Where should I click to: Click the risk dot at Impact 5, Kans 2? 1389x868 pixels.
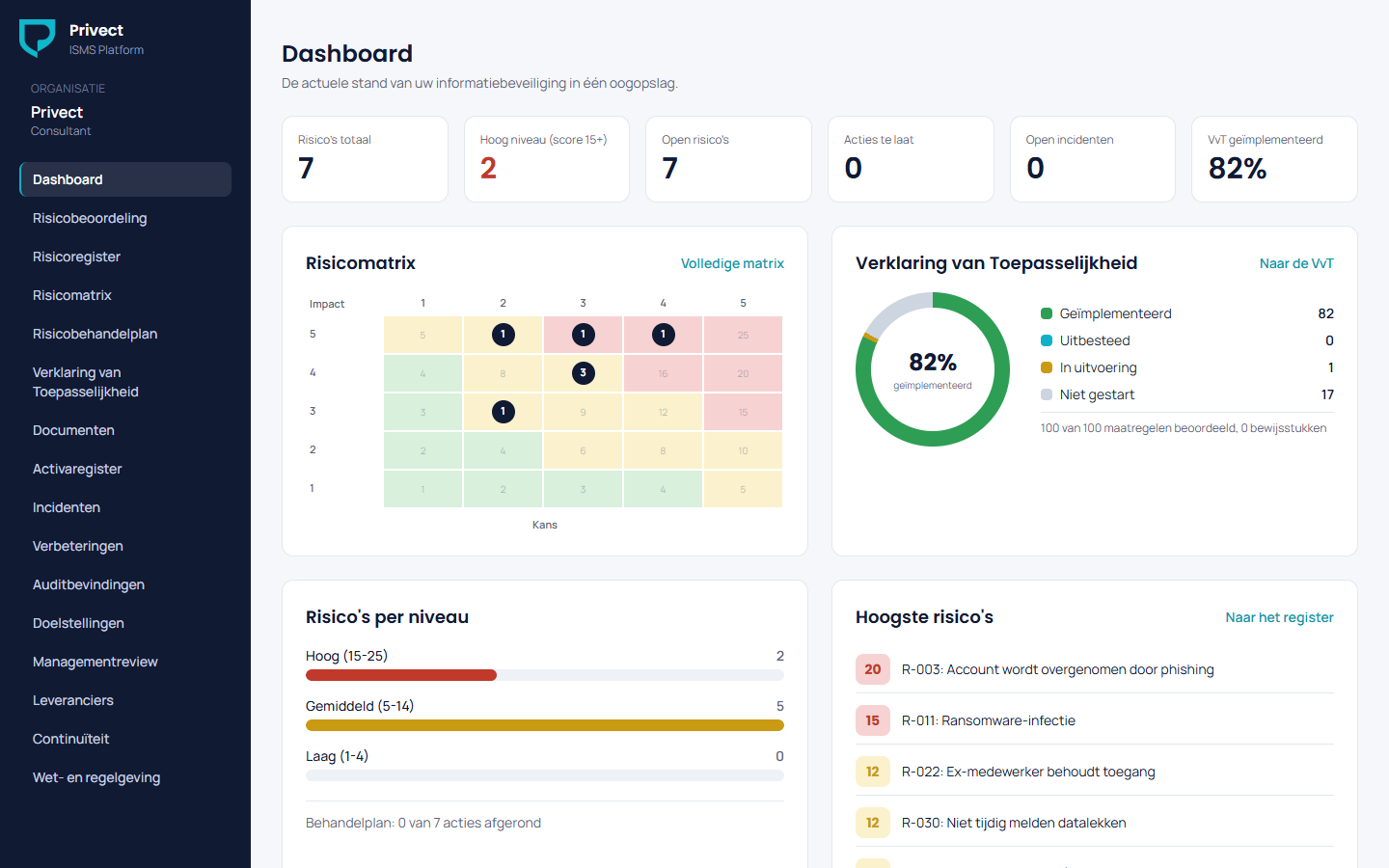pos(503,335)
